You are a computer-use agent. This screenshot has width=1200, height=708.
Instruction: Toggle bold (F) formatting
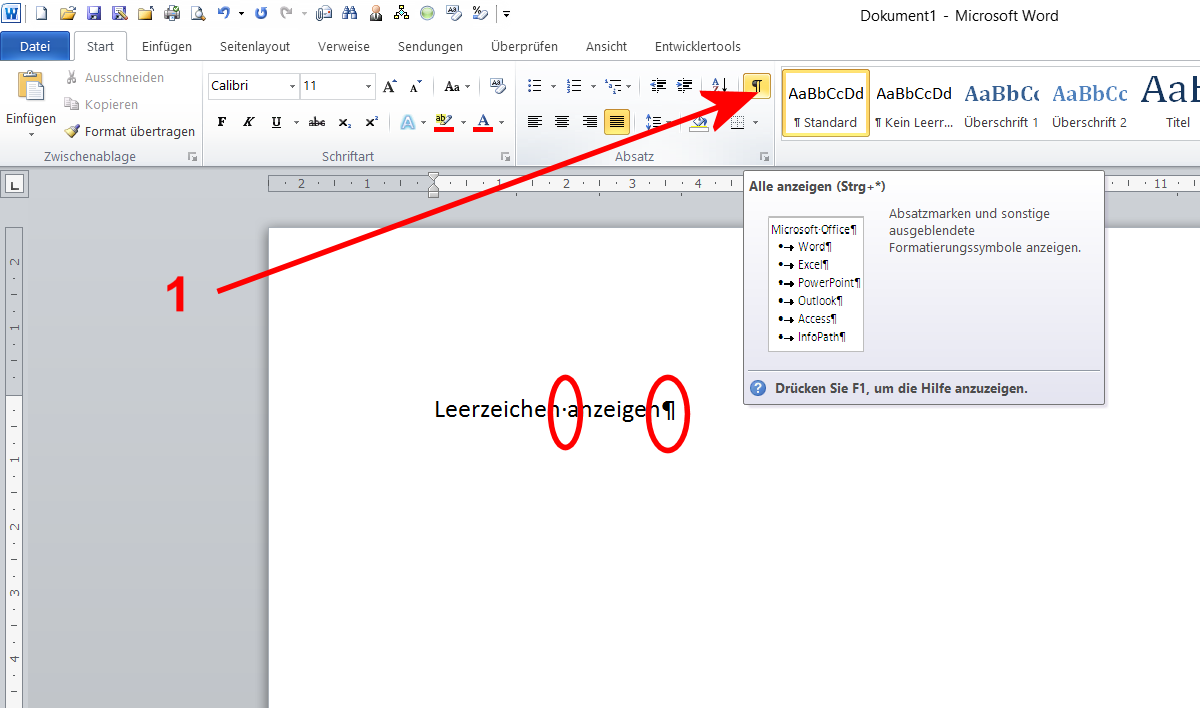[x=222, y=122]
